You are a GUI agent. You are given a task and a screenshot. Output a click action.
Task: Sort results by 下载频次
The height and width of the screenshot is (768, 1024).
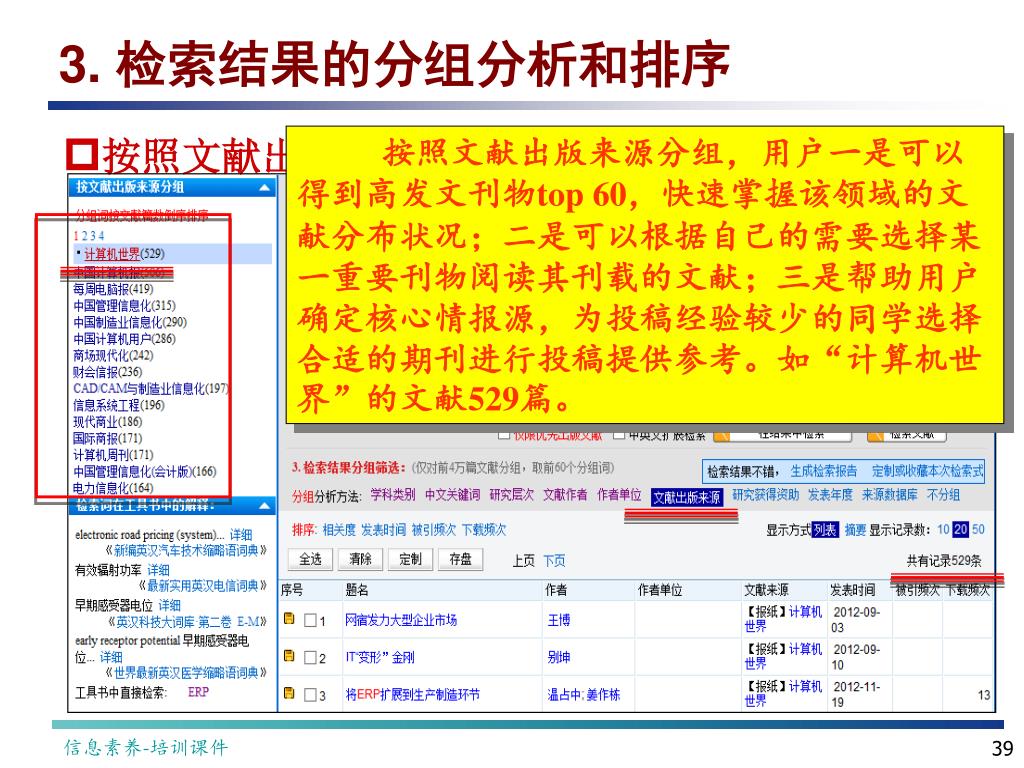coord(484,530)
